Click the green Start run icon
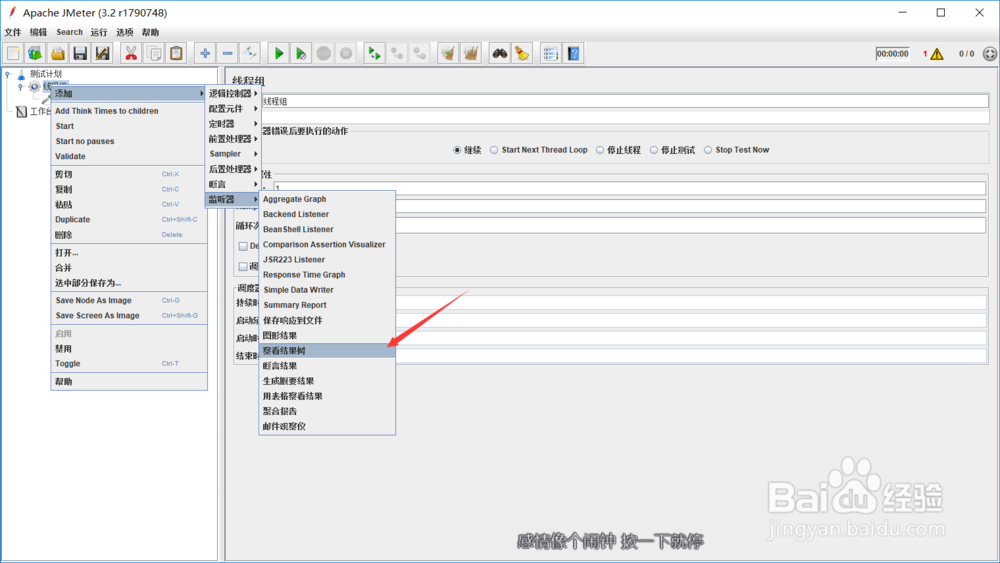Viewport: 1000px width, 563px height. [x=279, y=54]
